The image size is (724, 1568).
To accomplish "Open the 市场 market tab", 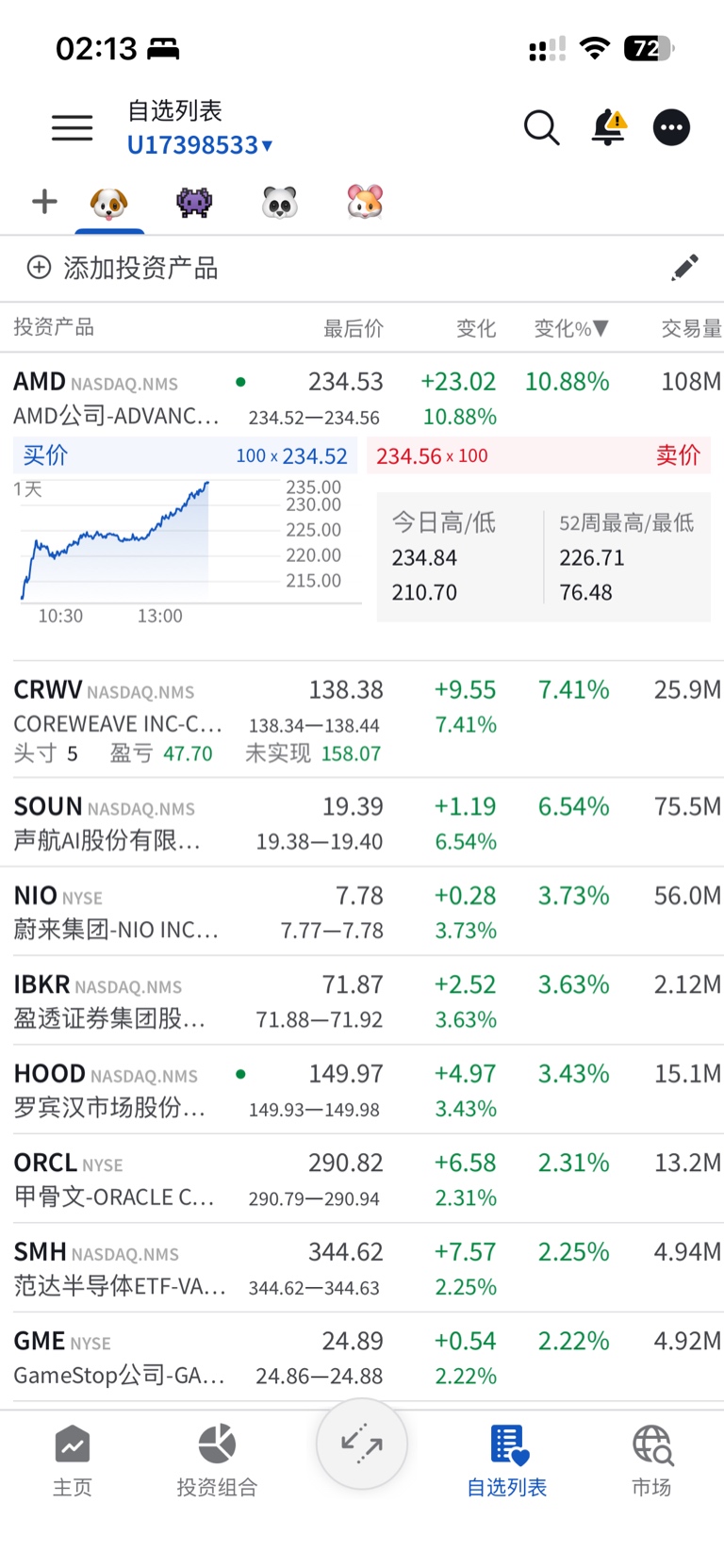I will 651,1460.
